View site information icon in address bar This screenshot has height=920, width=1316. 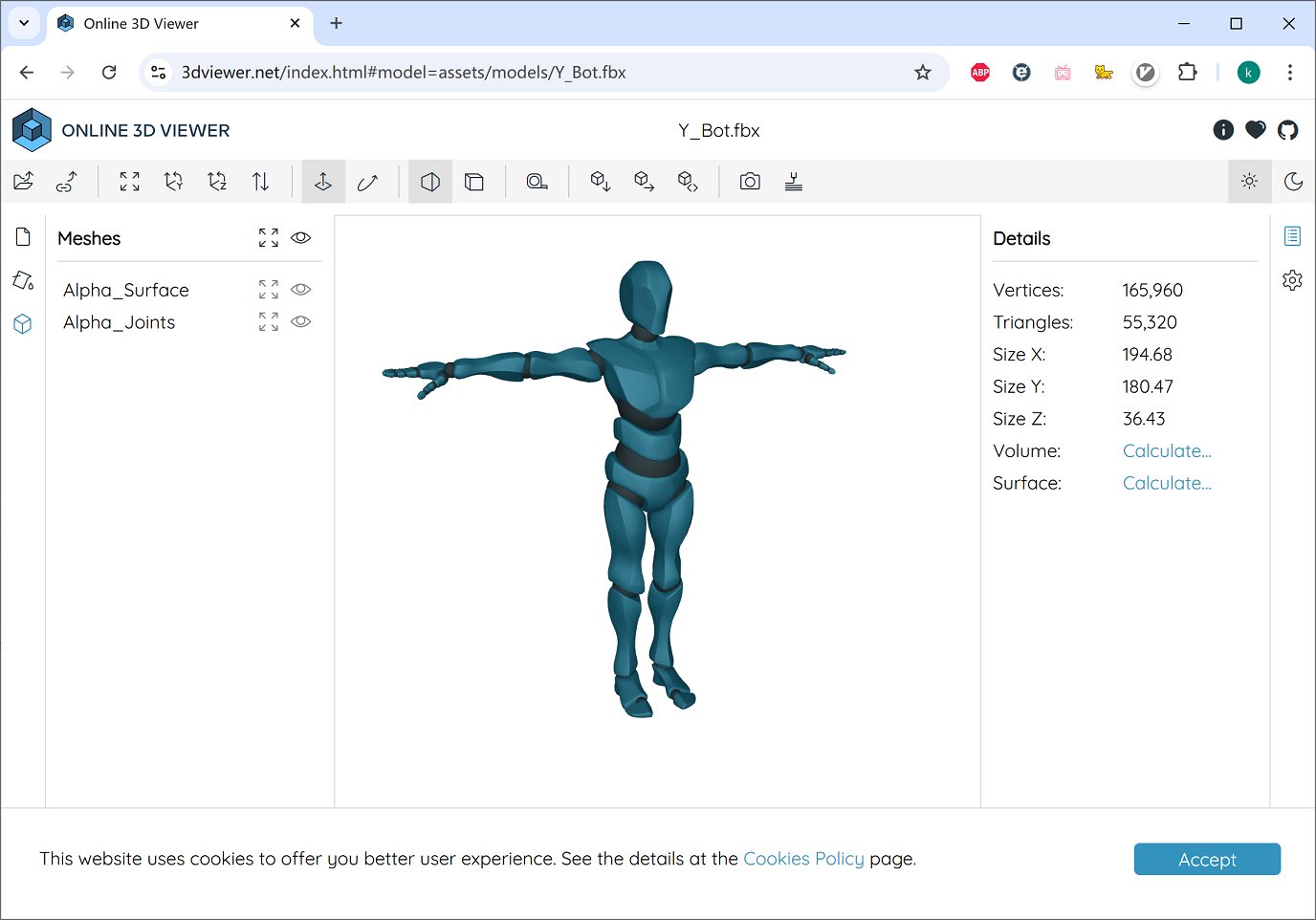159,73
